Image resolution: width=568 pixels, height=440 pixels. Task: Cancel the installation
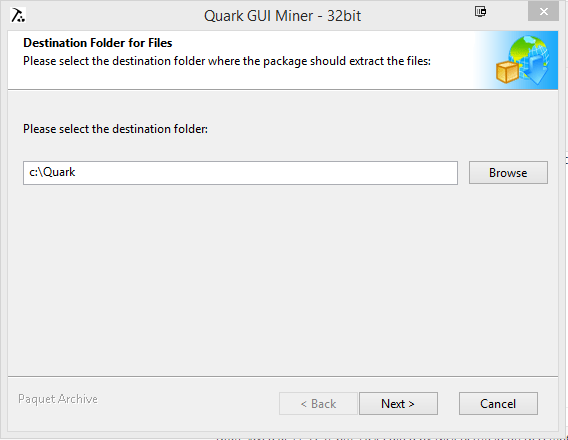[x=498, y=403]
